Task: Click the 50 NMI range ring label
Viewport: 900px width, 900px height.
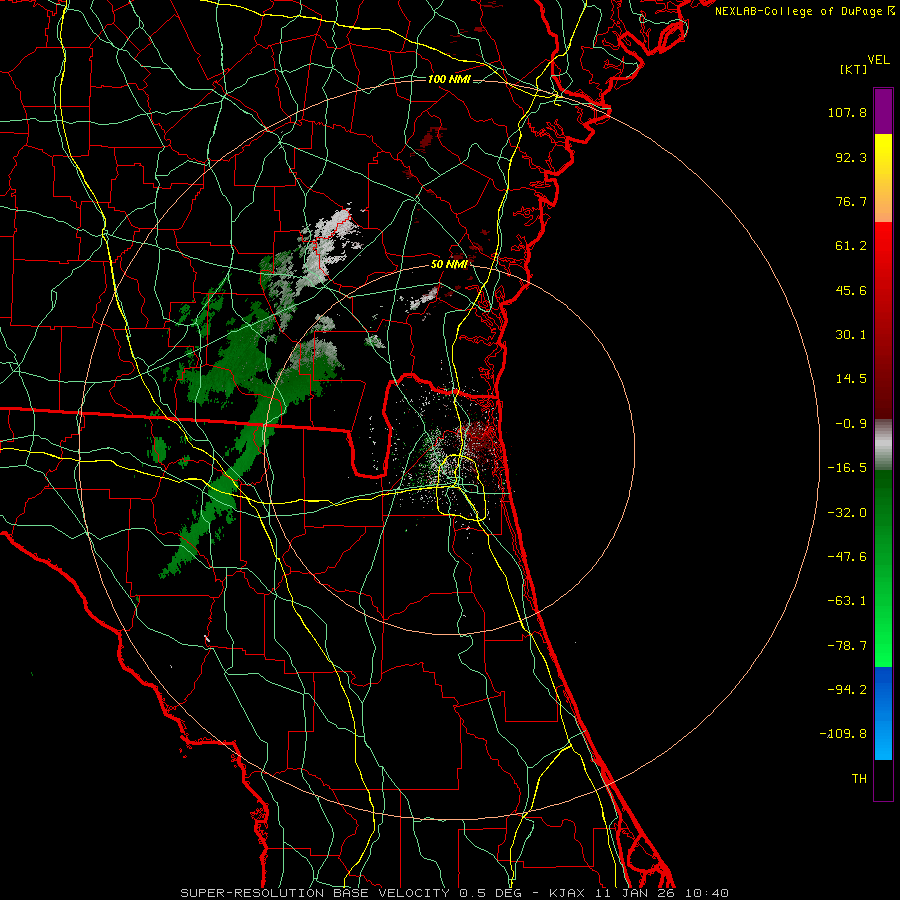Action: [x=449, y=265]
